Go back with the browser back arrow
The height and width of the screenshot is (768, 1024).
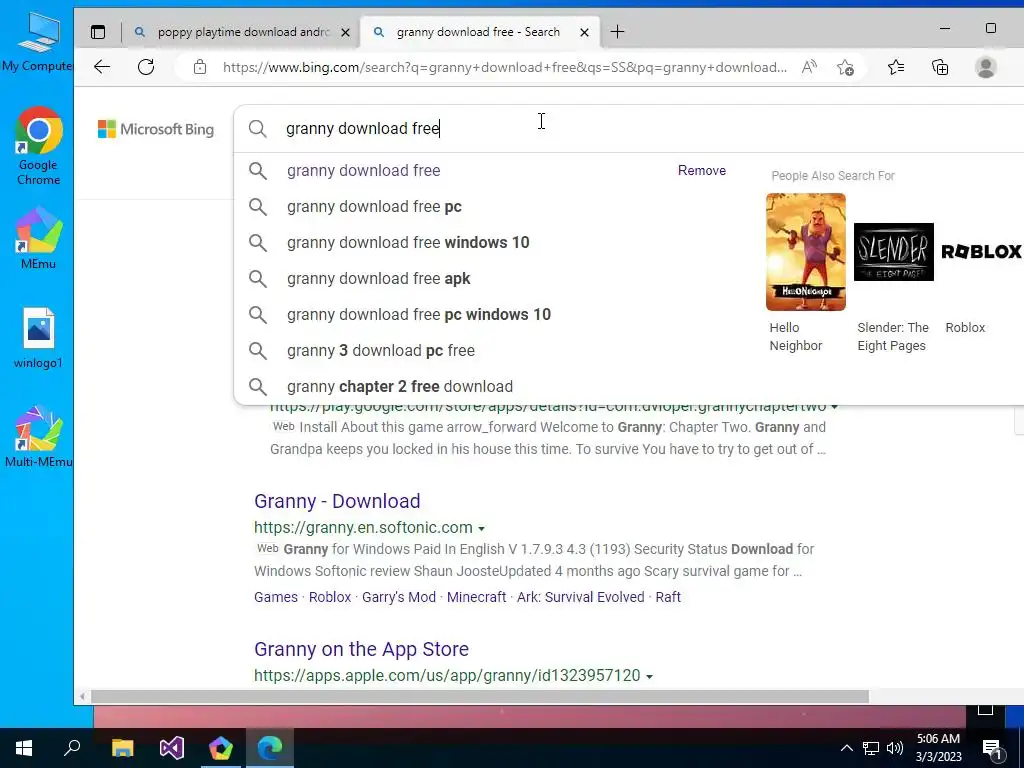pos(102,67)
